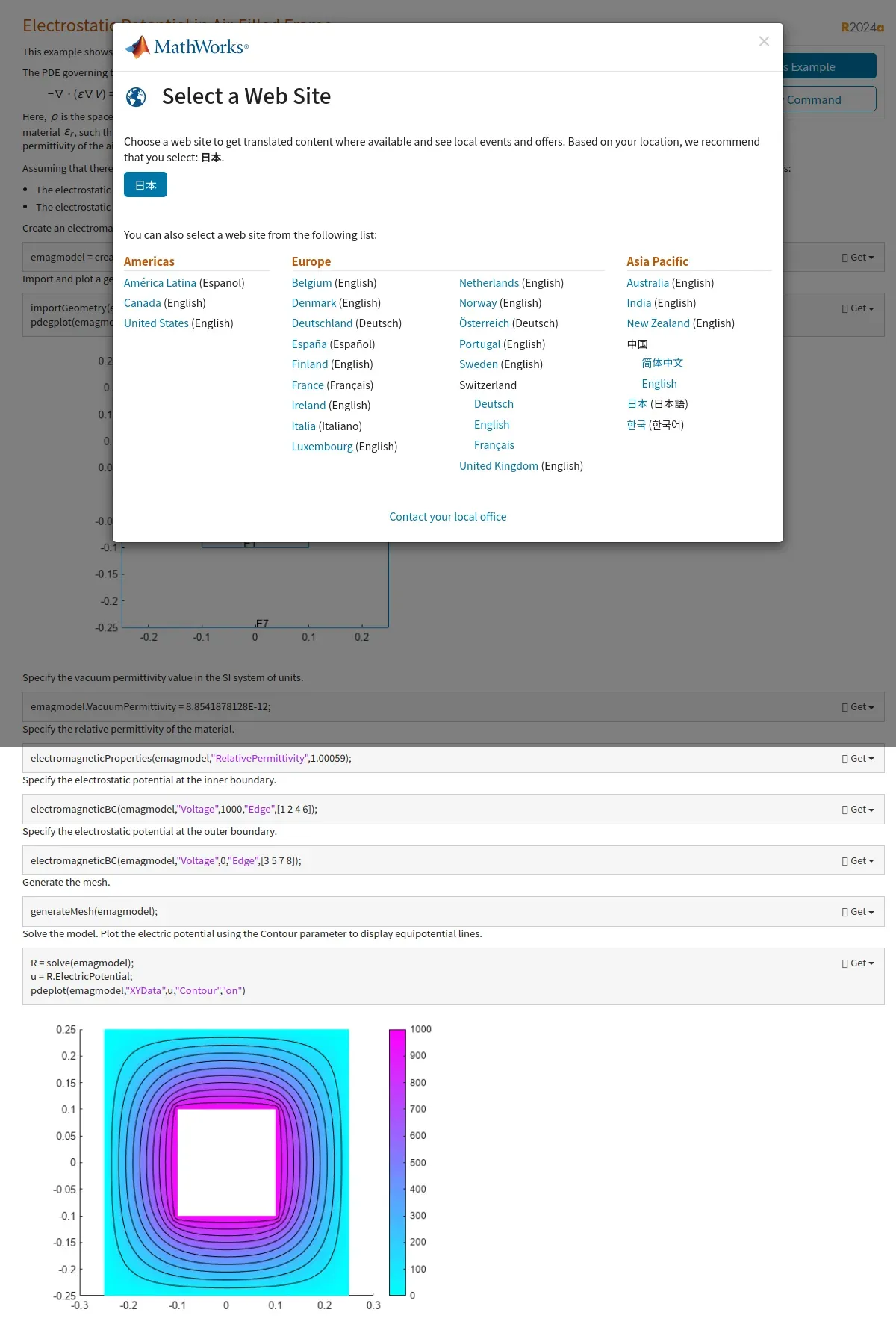Open Contact your local office link
This screenshot has width=896, height=1339.
[448, 517]
